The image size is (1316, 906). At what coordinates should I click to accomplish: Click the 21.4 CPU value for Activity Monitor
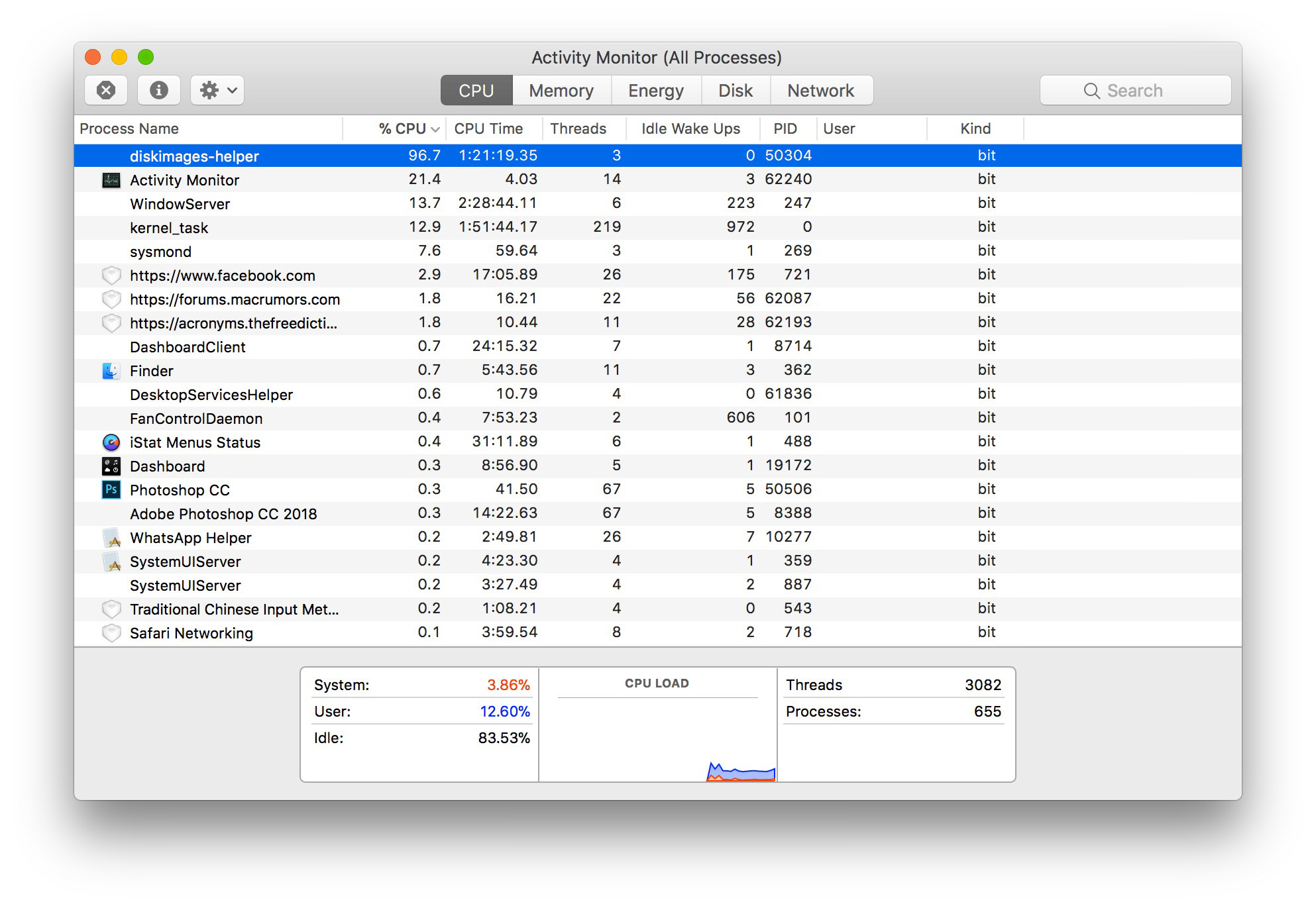click(425, 179)
